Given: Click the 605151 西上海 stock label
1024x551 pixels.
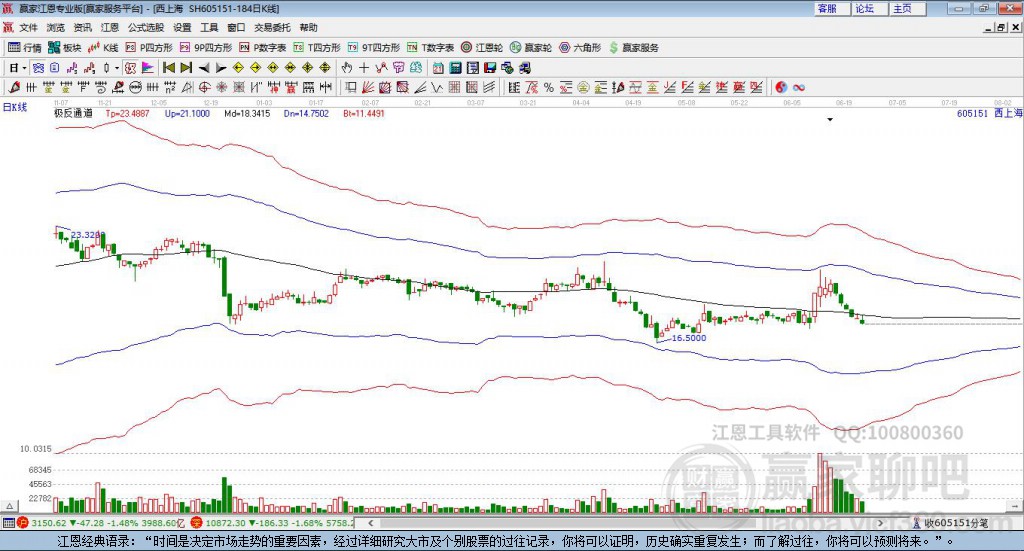Looking at the screenshot, I should tap(989, 114).
